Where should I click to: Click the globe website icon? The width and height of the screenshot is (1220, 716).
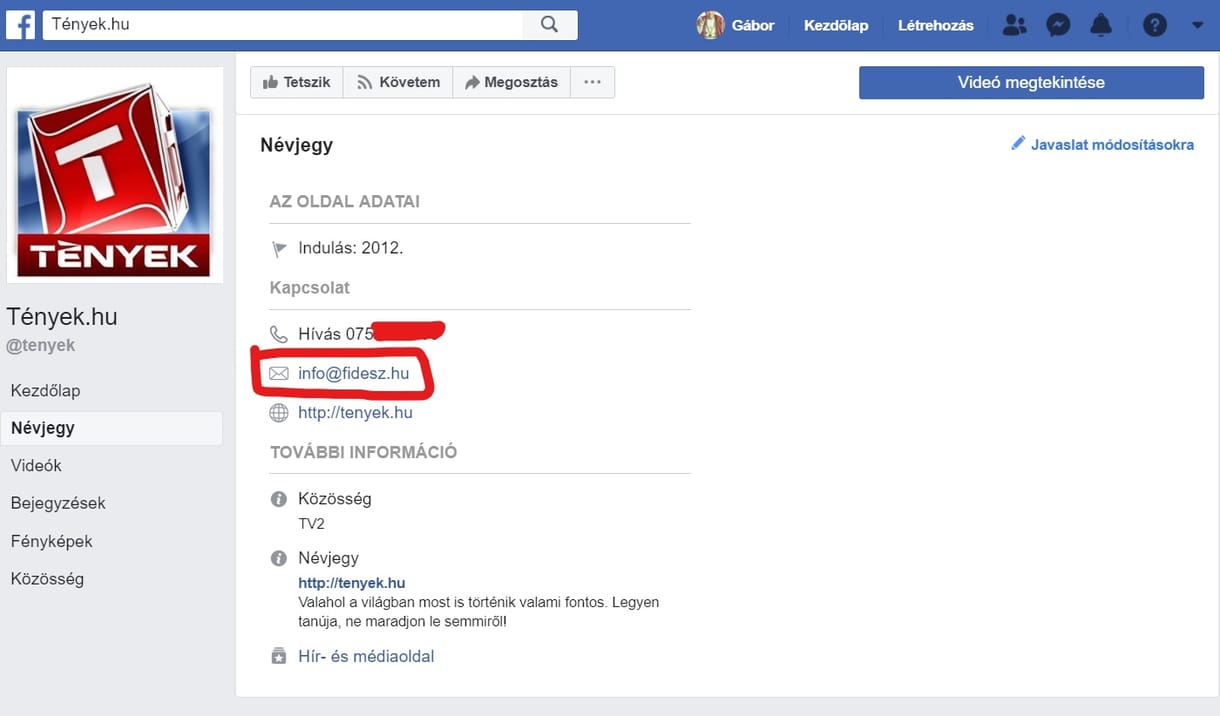[279, 412]
